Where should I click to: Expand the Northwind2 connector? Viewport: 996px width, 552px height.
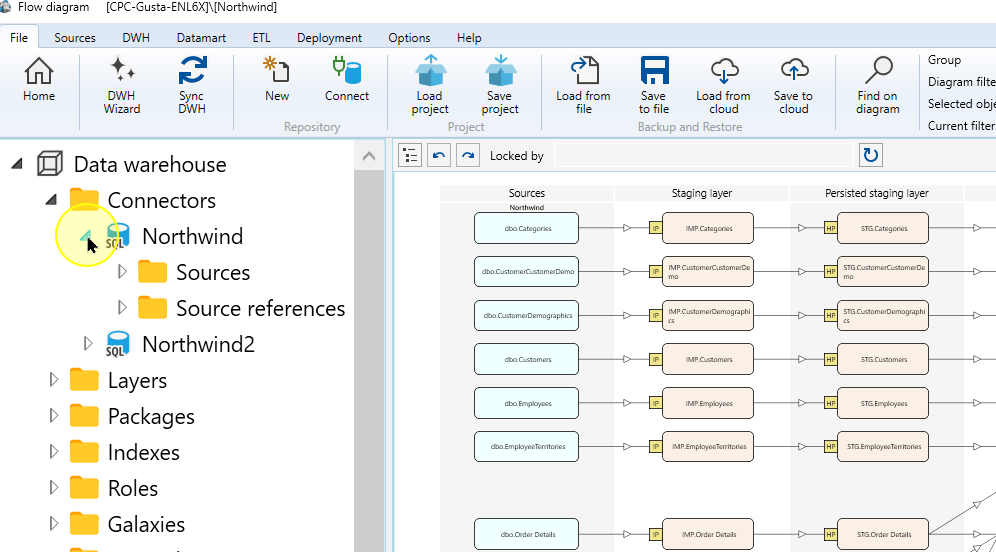[x=88, y=344]
